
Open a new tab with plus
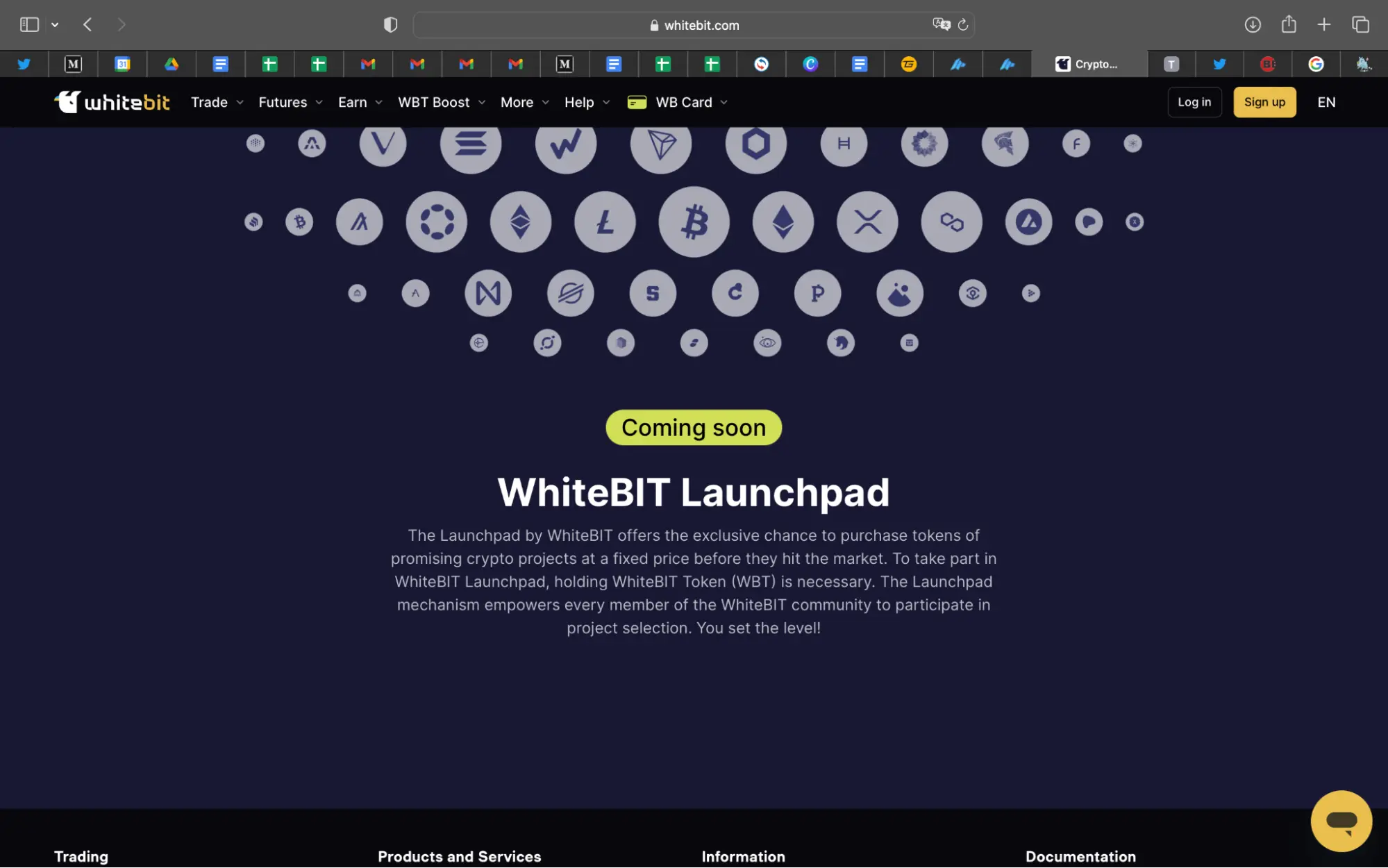1324,25
